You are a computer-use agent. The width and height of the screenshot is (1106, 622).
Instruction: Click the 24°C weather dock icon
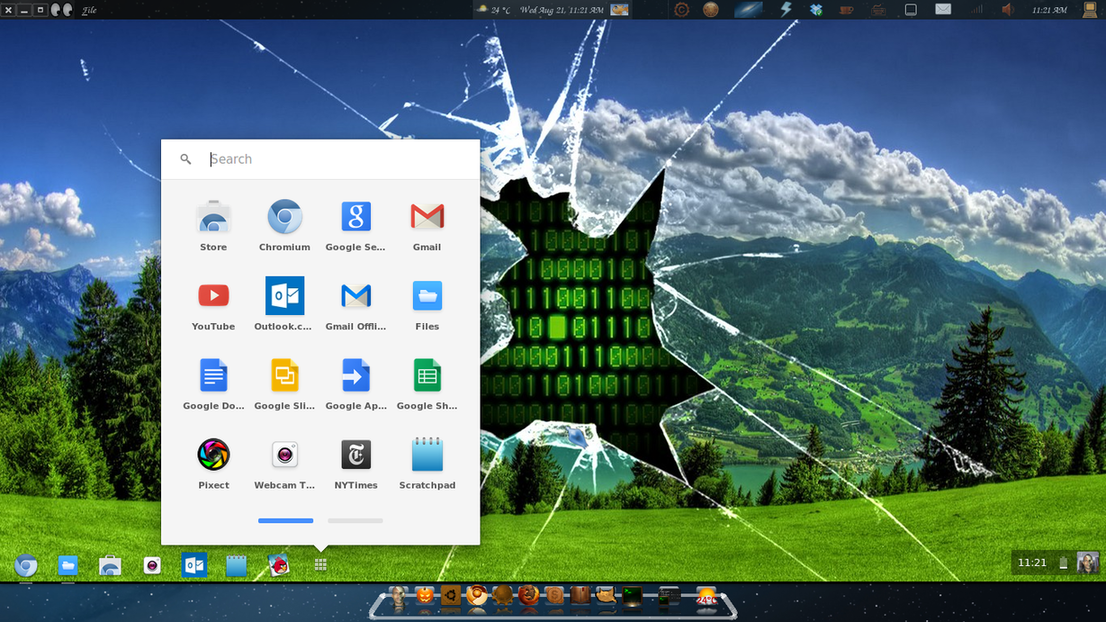[707, 597]
